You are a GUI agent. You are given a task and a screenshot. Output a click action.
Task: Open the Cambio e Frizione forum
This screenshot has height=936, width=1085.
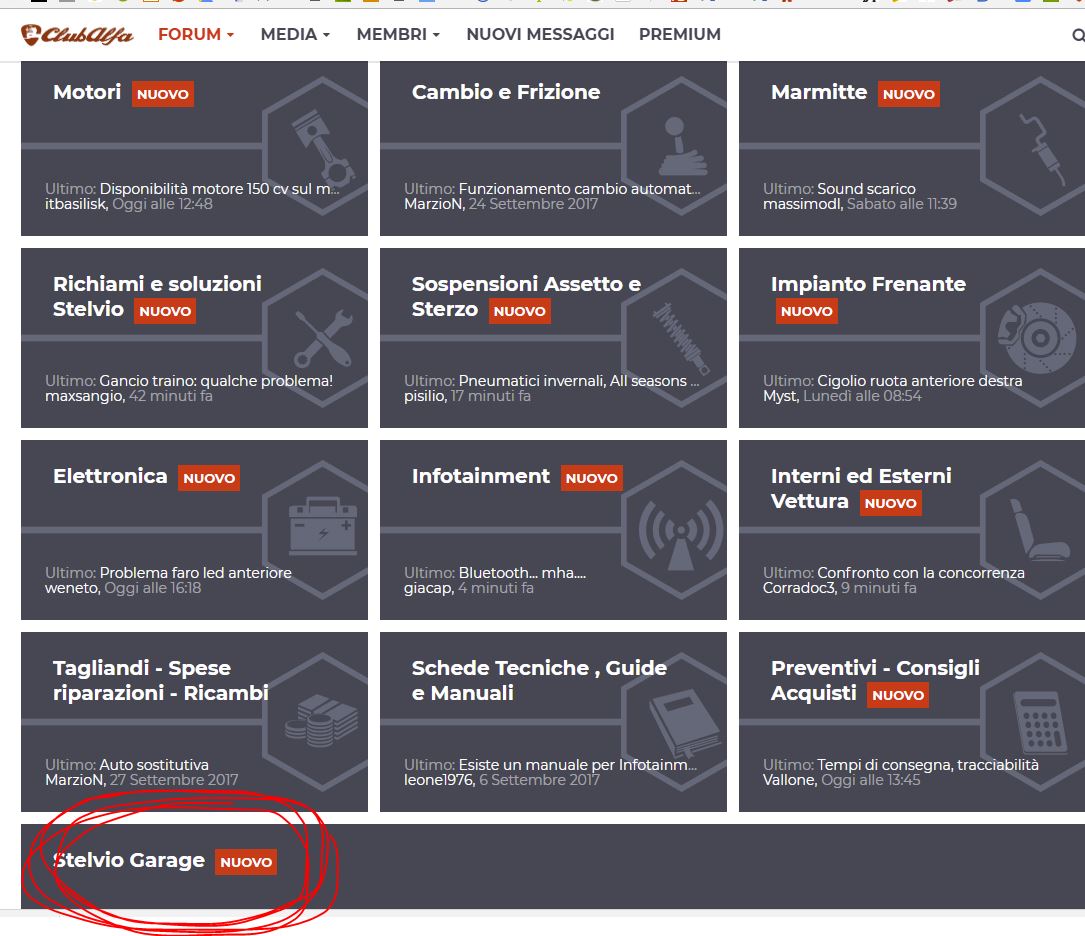(506, 92)
